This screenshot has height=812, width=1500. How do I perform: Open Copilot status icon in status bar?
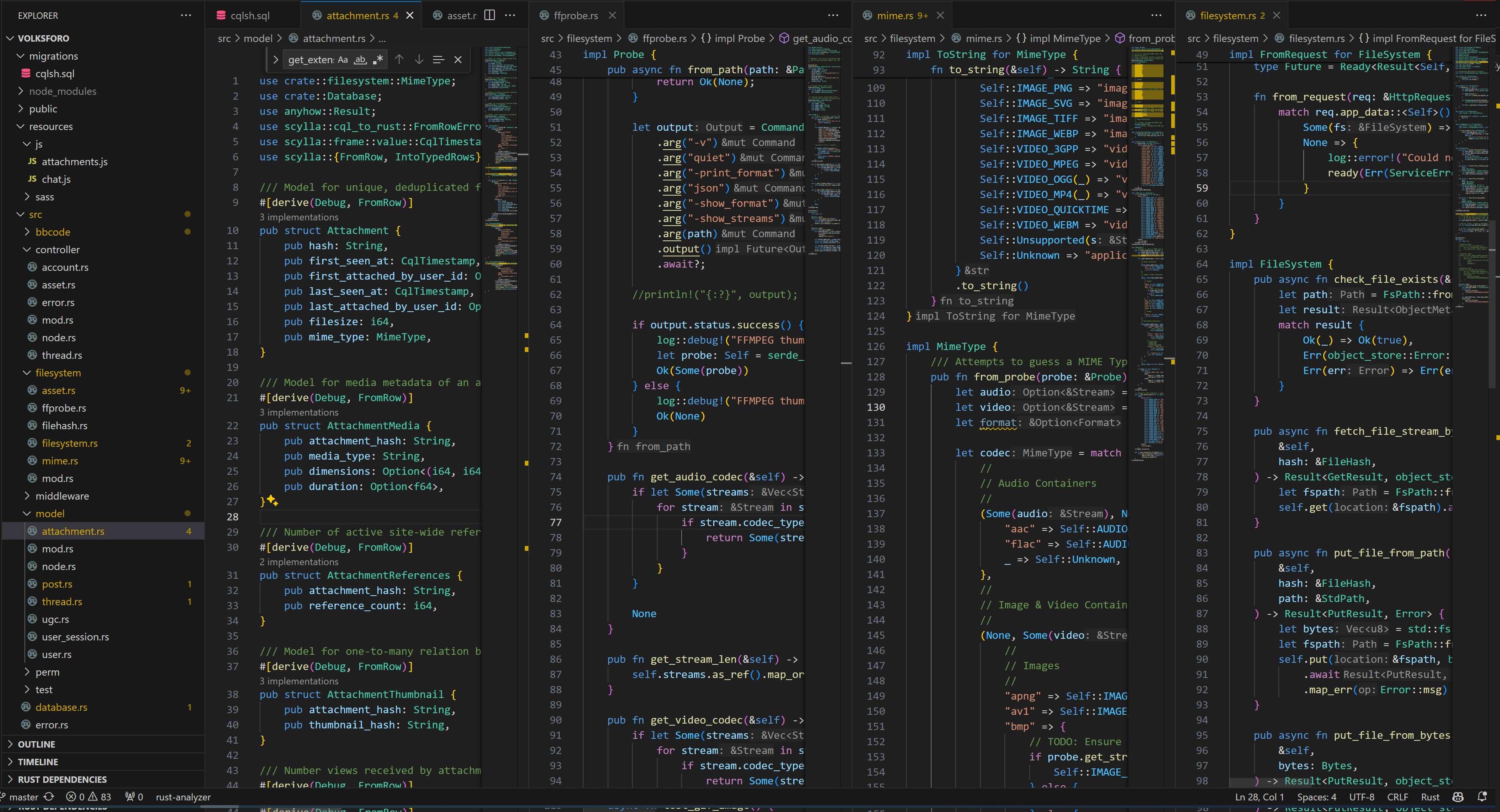1458,797
